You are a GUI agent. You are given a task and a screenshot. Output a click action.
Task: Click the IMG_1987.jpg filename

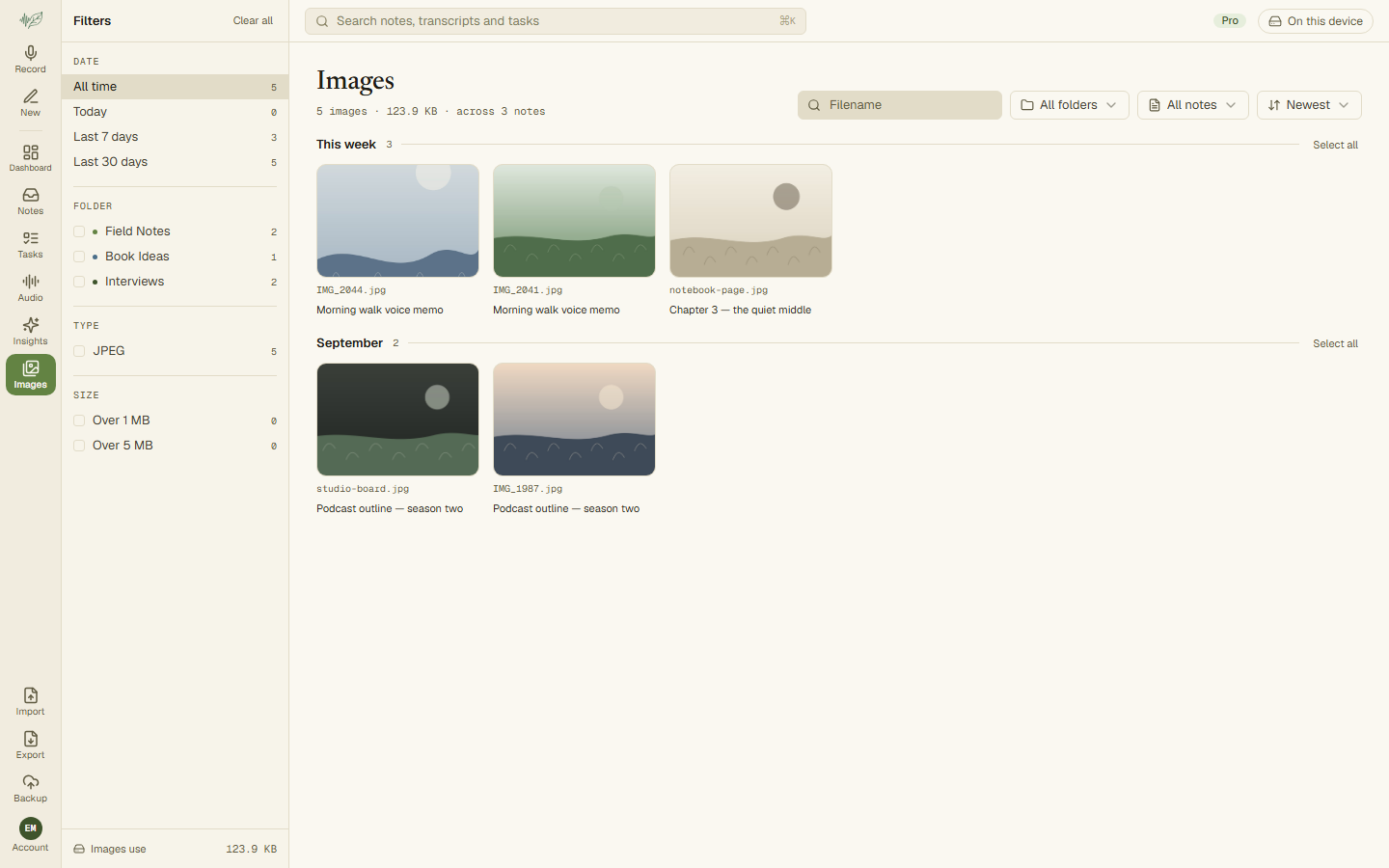(x=528, y=489)
